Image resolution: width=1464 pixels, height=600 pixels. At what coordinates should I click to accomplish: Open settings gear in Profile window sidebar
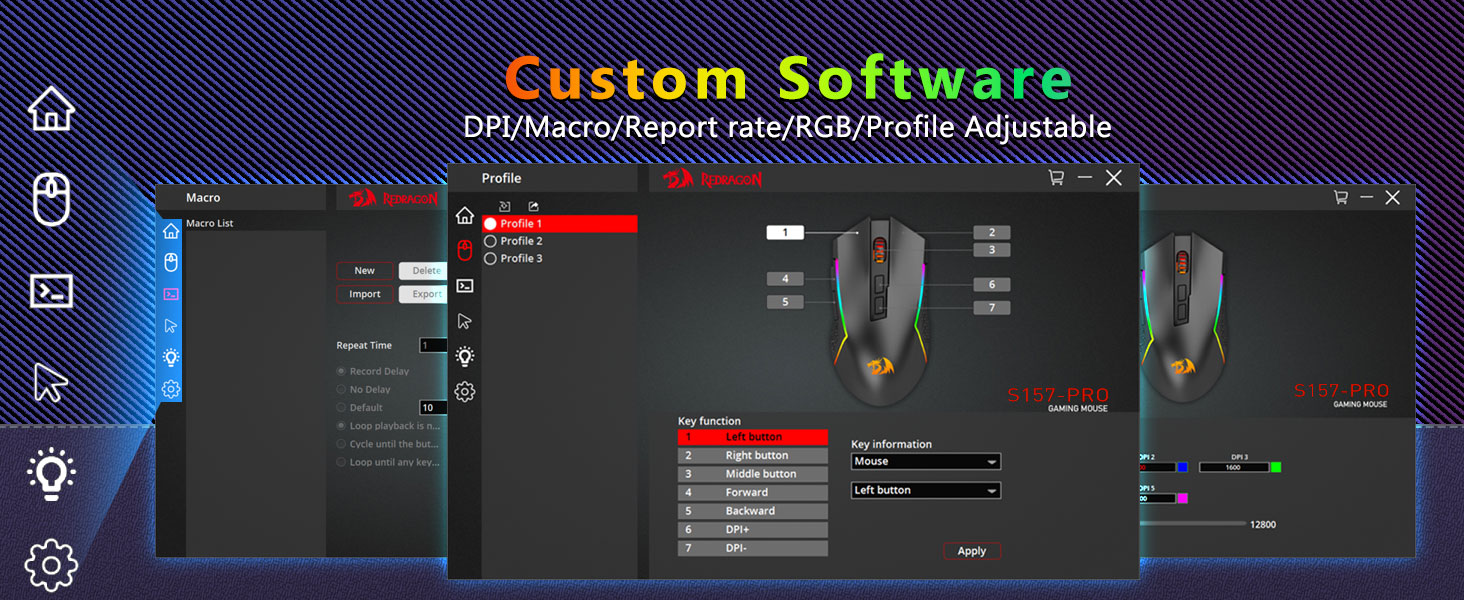[x=464, y=392]
